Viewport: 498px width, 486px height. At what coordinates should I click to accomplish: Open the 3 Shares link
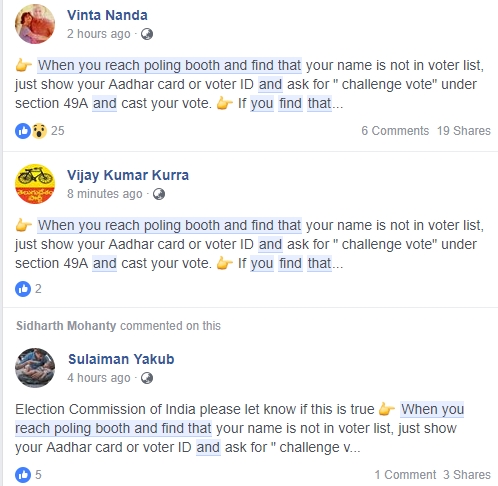[x=467, y=475]
